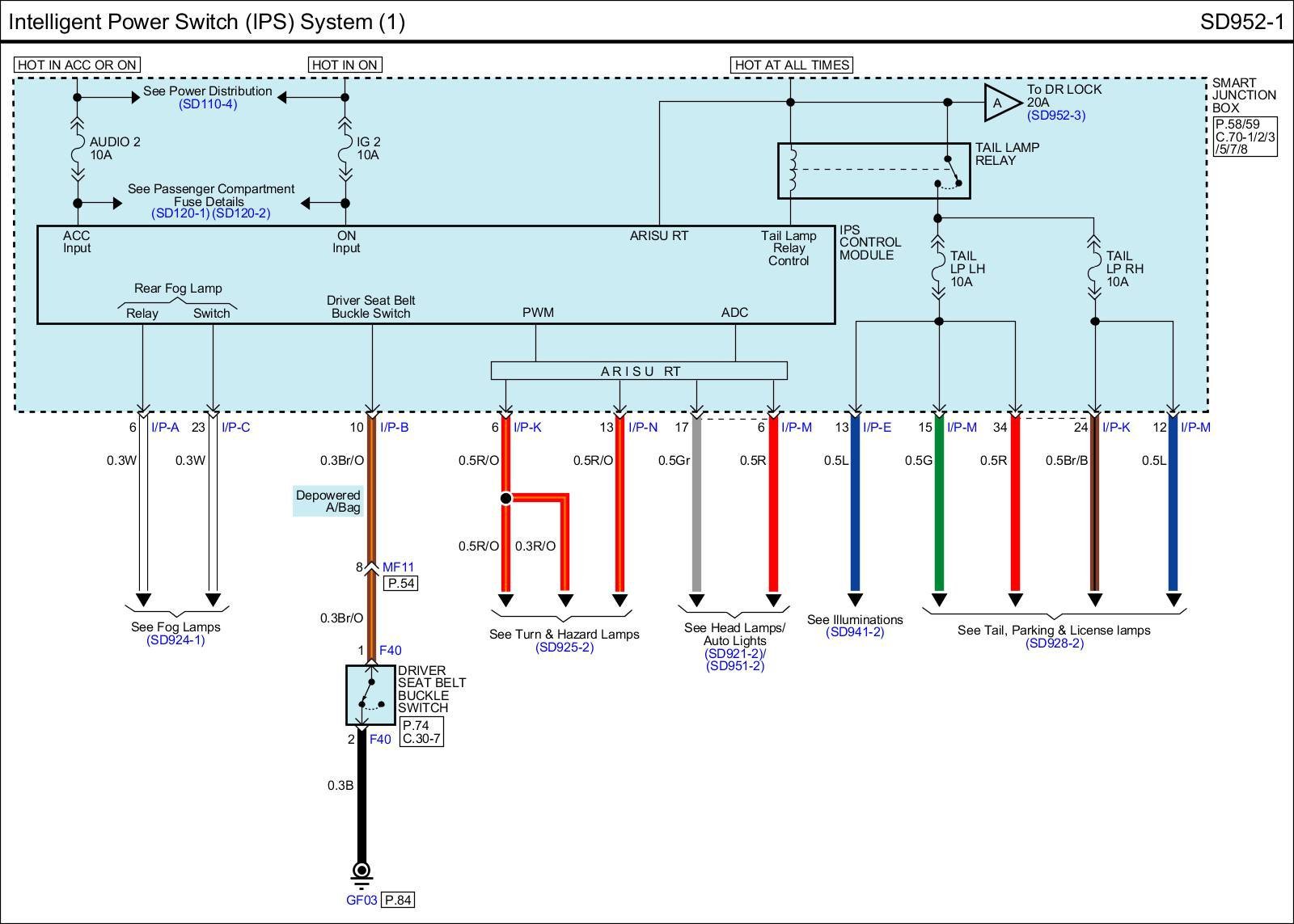1294x924 pixels.
Task: Click the triangle A connector symbol
Action: point(998,103)
